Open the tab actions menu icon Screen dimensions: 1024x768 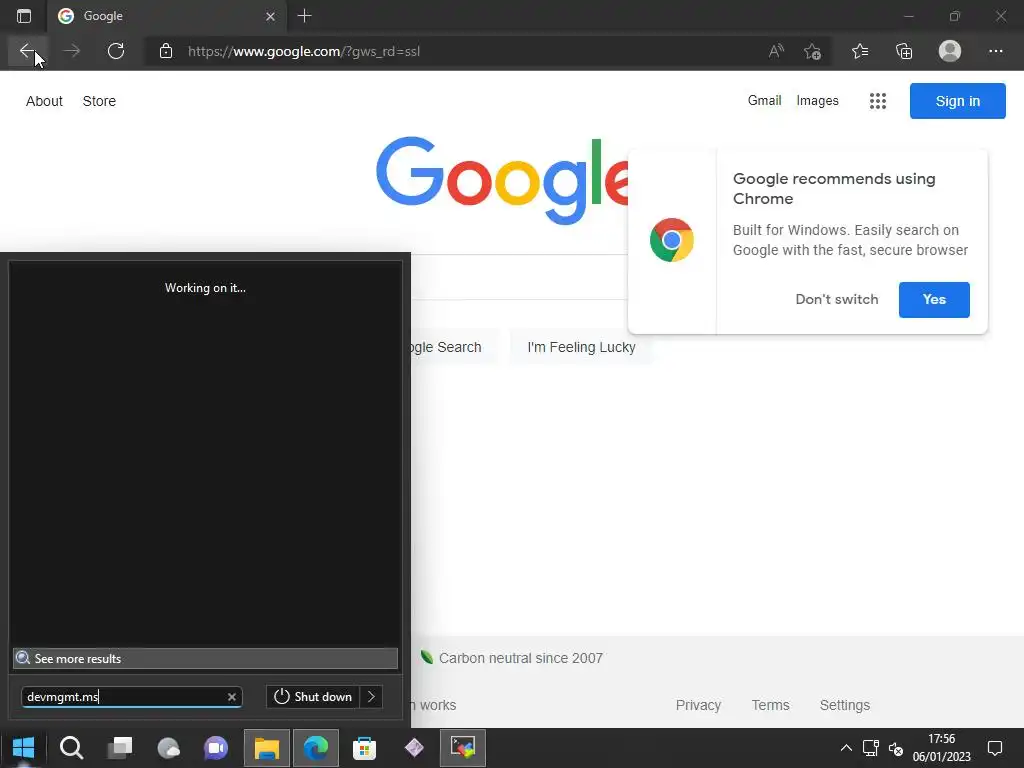[x=24, y=16]
